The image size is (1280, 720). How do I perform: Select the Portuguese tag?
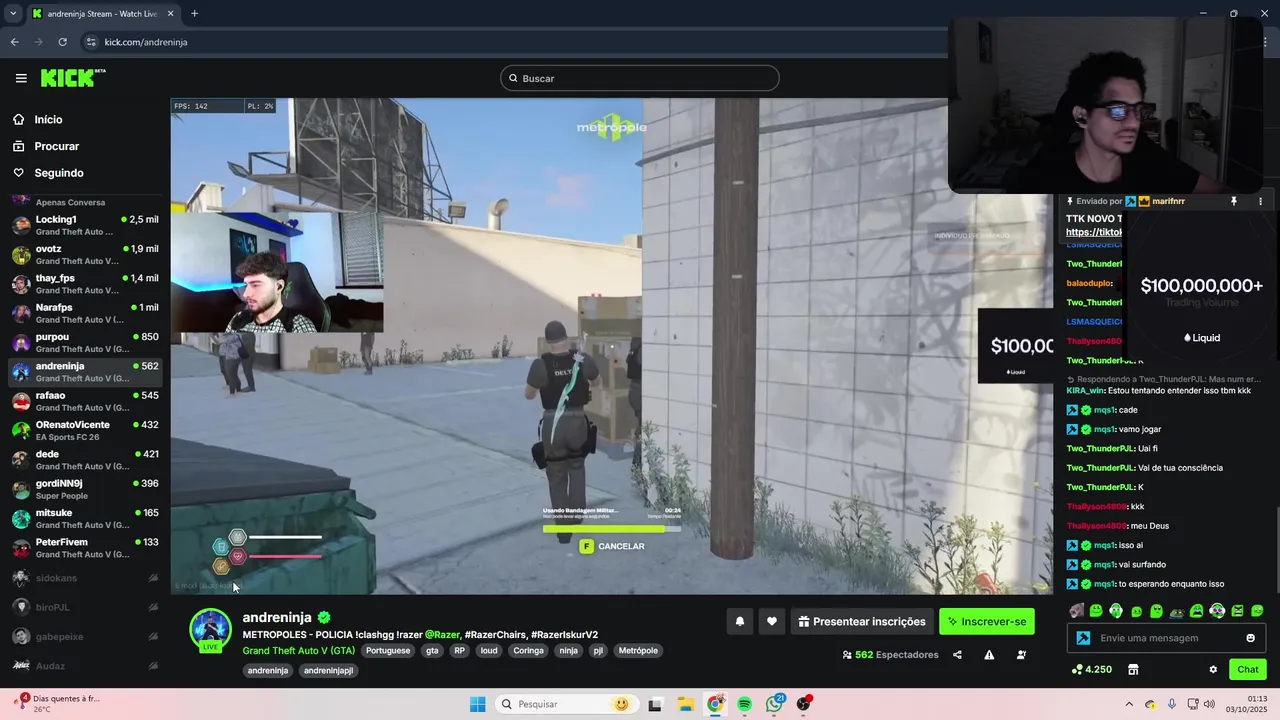(388, 650)
